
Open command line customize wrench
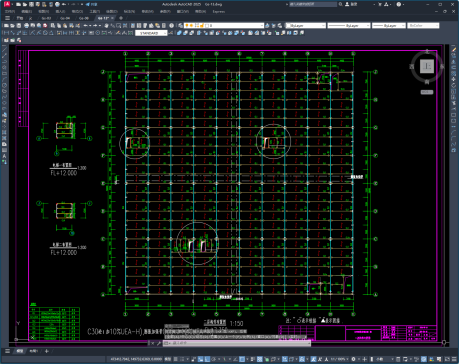click(159, 343)
